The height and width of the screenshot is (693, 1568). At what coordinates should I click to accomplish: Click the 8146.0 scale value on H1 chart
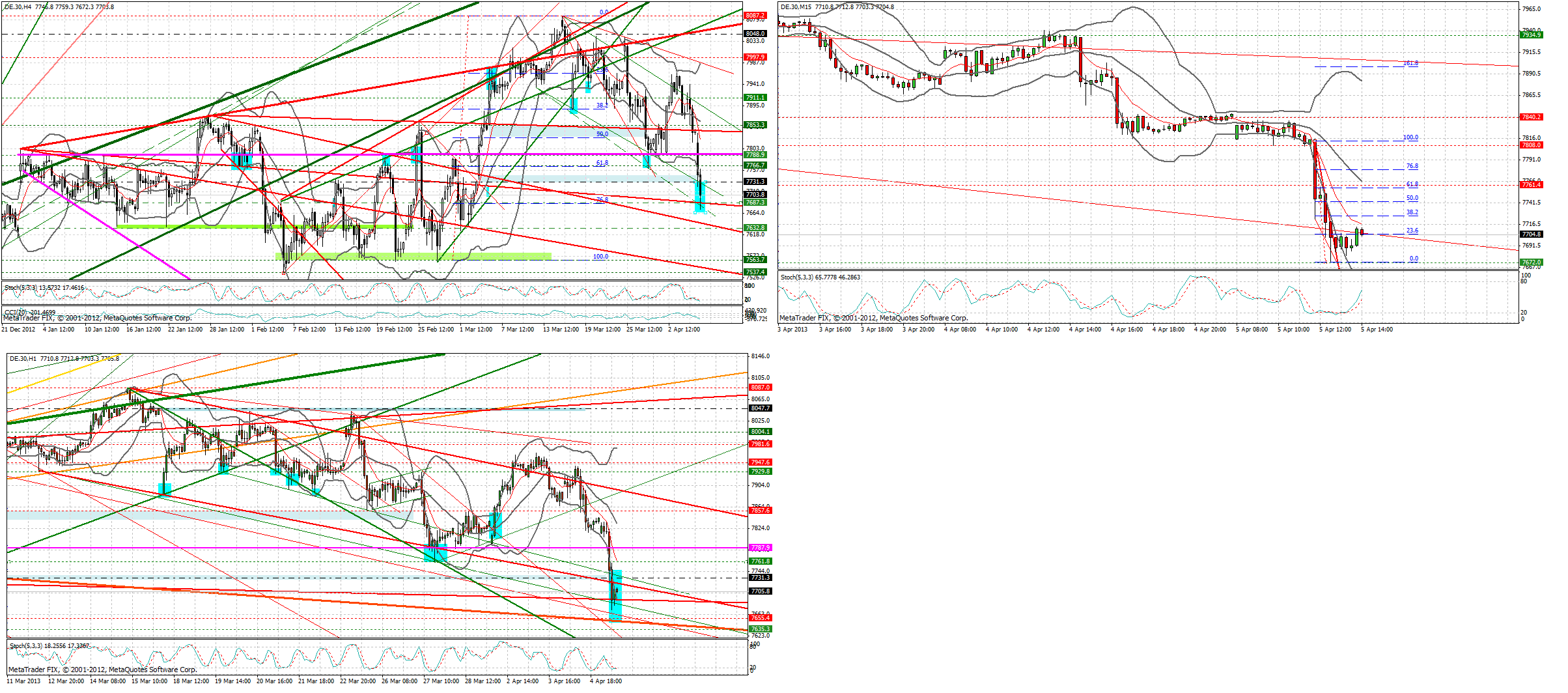coord(760,356)
